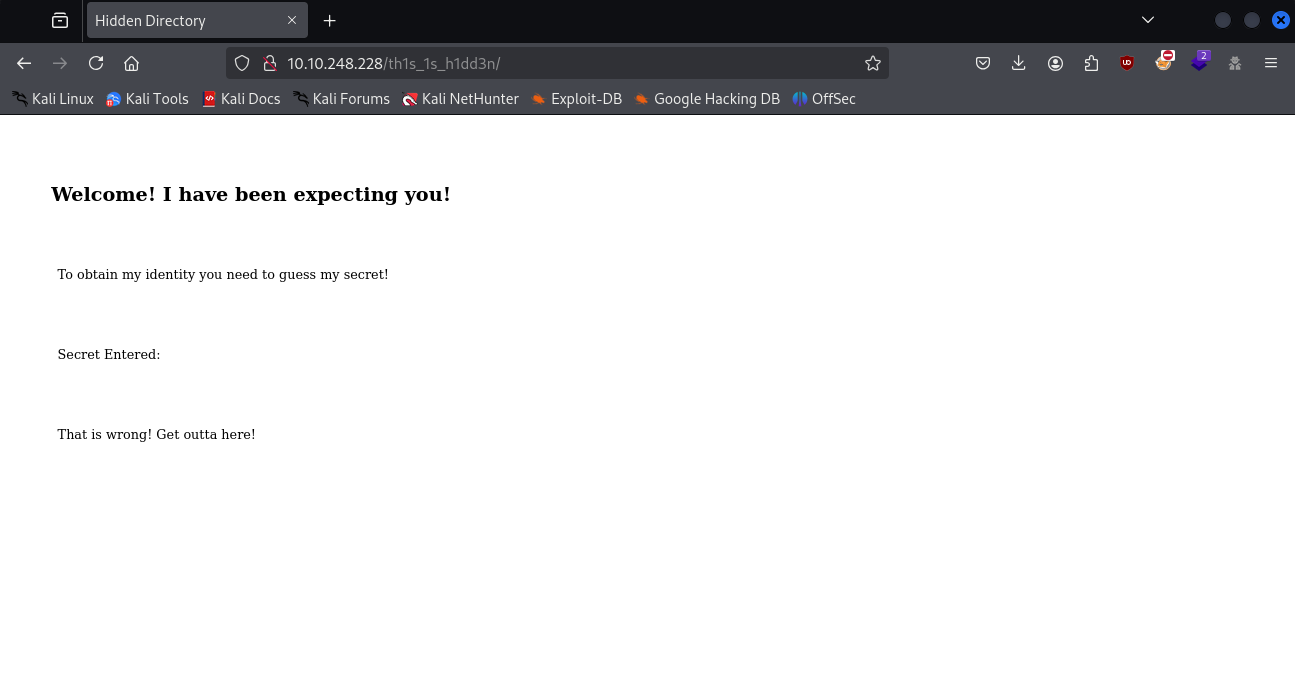Viewport: 1295px width, 683px height.
Task: Open the Kali Tools bookmark
Action: [x=147, y=99]
